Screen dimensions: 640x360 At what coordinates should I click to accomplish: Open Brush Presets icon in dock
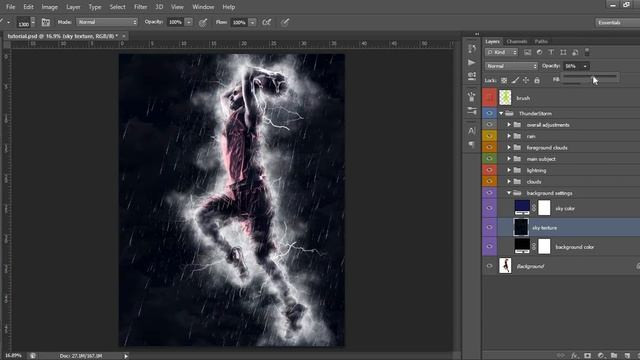pyautogui.click(x=472, y=111)
